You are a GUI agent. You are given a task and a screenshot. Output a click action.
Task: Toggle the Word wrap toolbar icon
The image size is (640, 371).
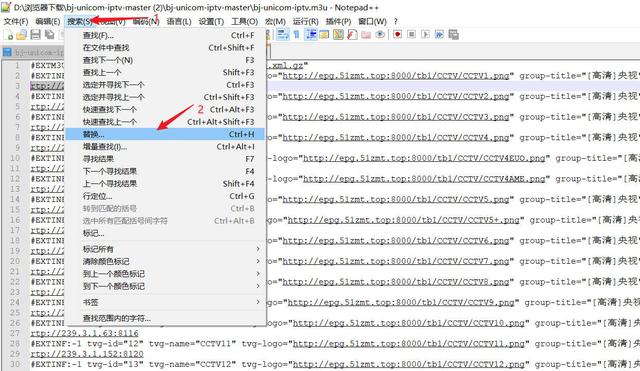point(282,35)
